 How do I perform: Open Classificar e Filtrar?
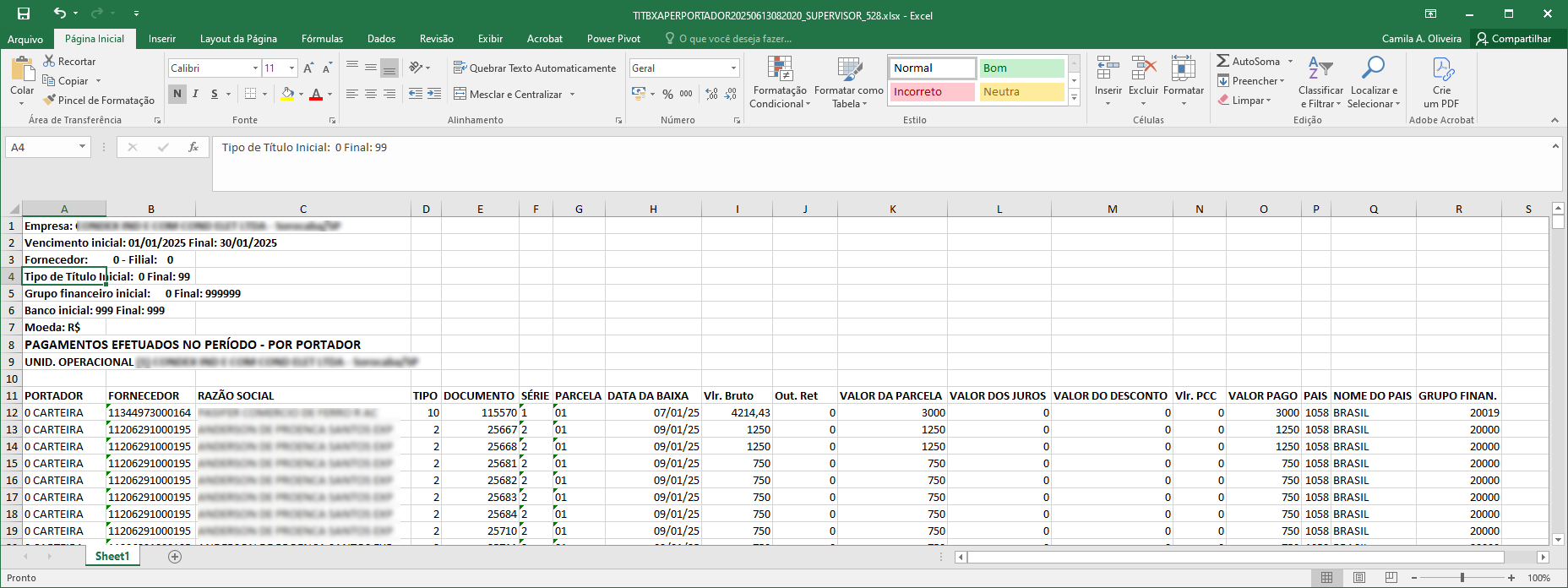pyautogui.click(x=1320, y=82)
